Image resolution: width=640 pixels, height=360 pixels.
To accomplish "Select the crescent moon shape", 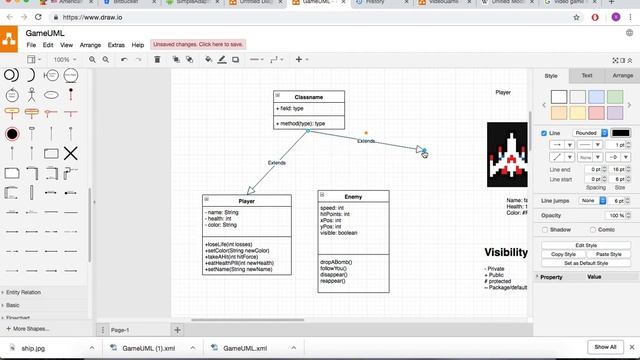I will tap(31, 75).
